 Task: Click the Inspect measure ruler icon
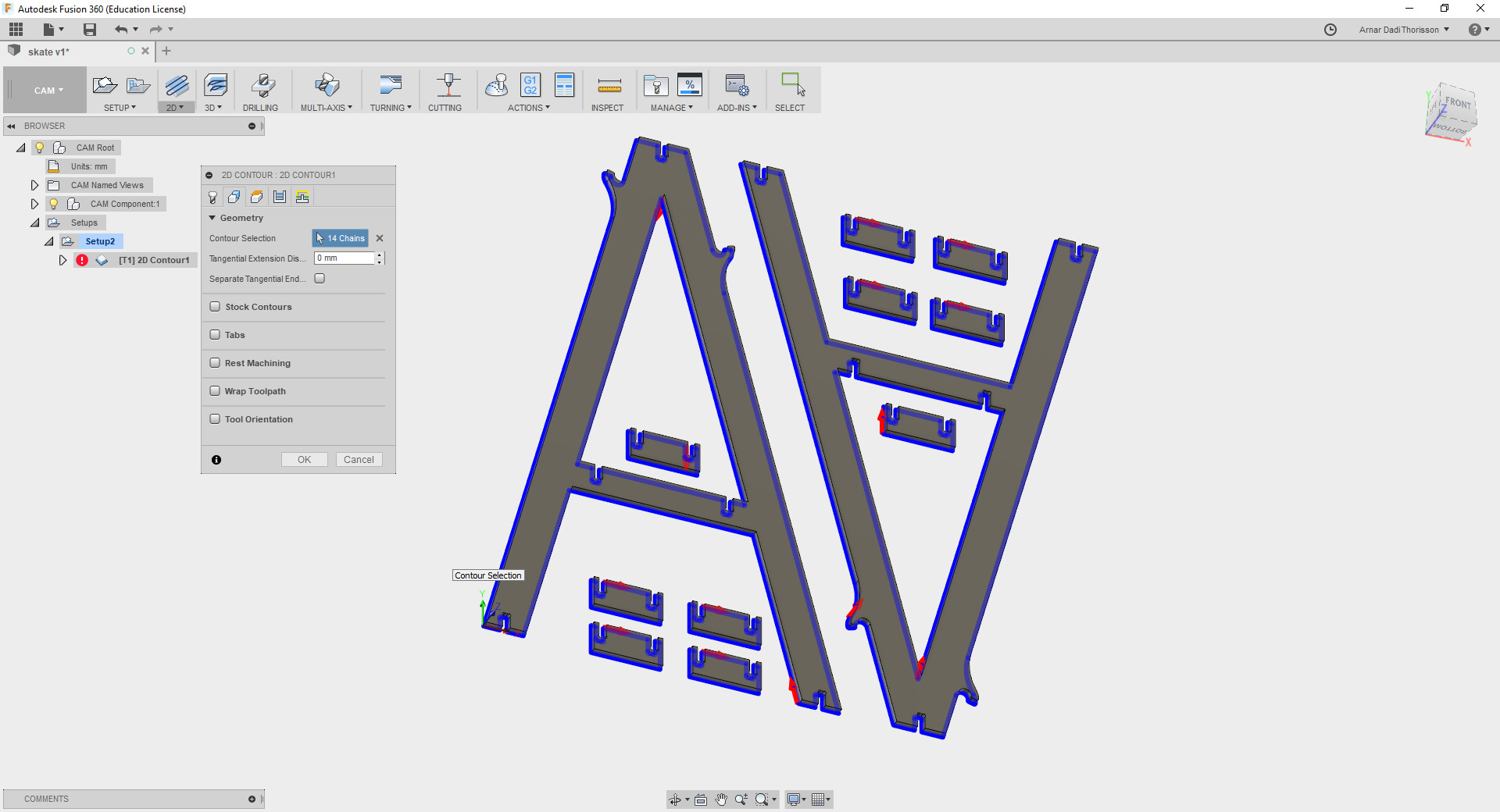click(609, 85)
